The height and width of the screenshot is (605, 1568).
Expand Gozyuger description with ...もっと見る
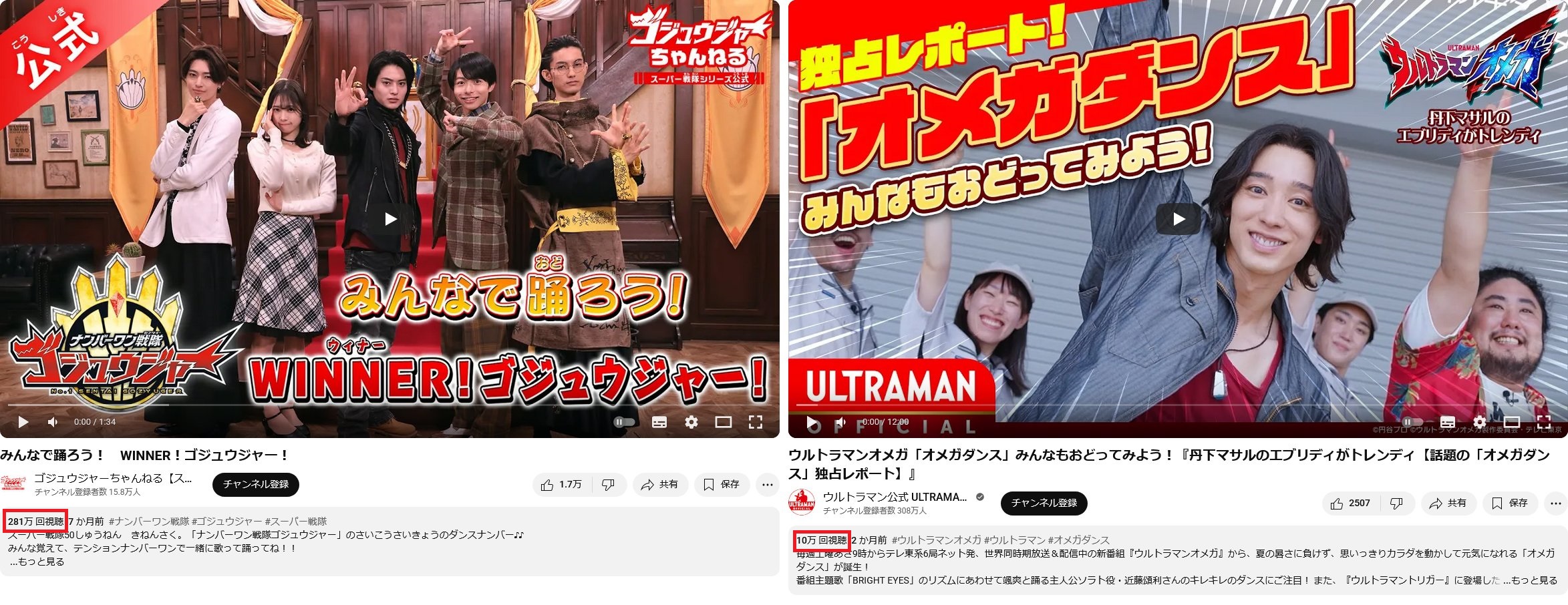(x=37, y=562)
